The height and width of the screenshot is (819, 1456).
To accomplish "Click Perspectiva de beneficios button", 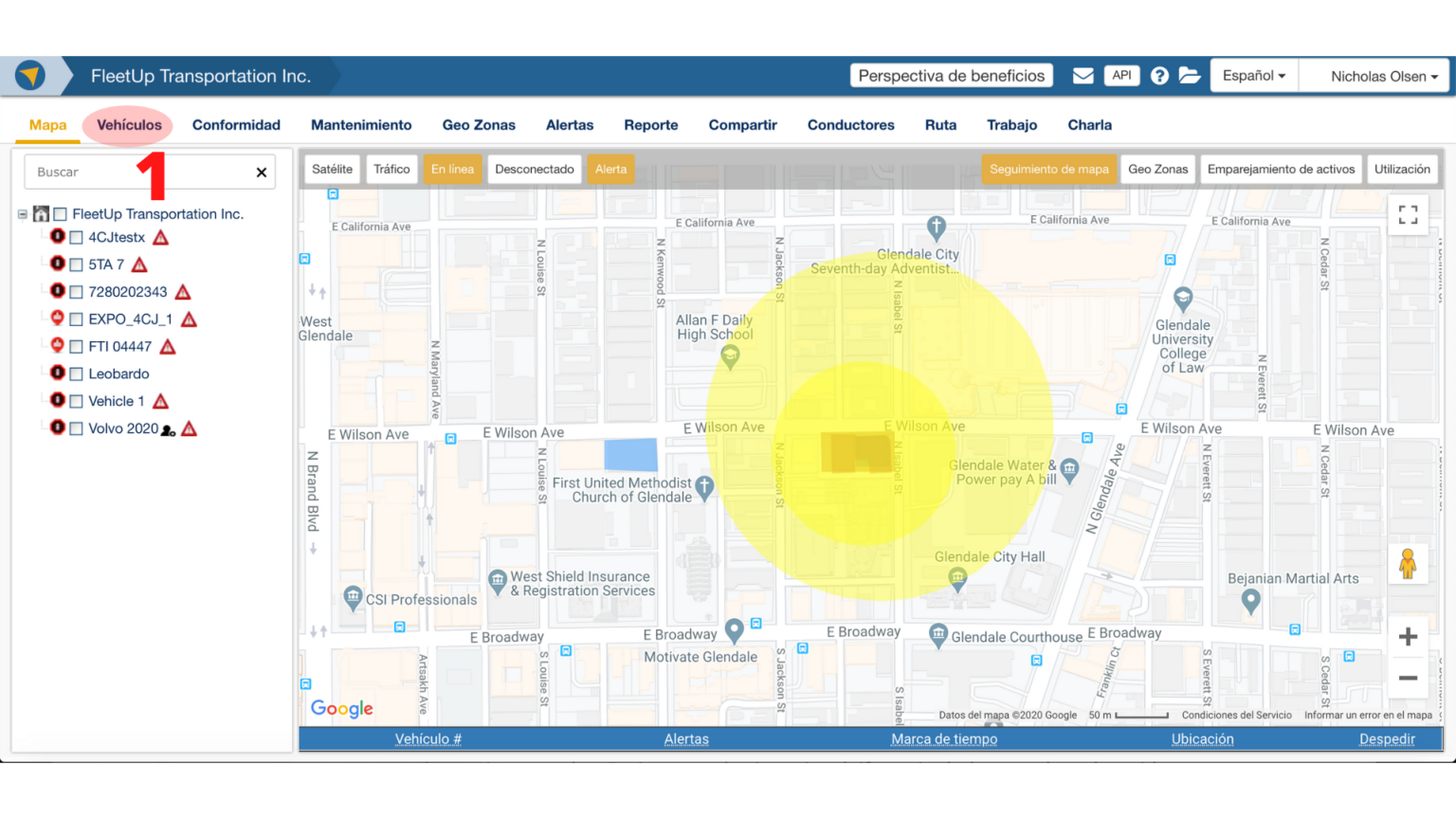I will pyautogui.click(x=952, y=76).
